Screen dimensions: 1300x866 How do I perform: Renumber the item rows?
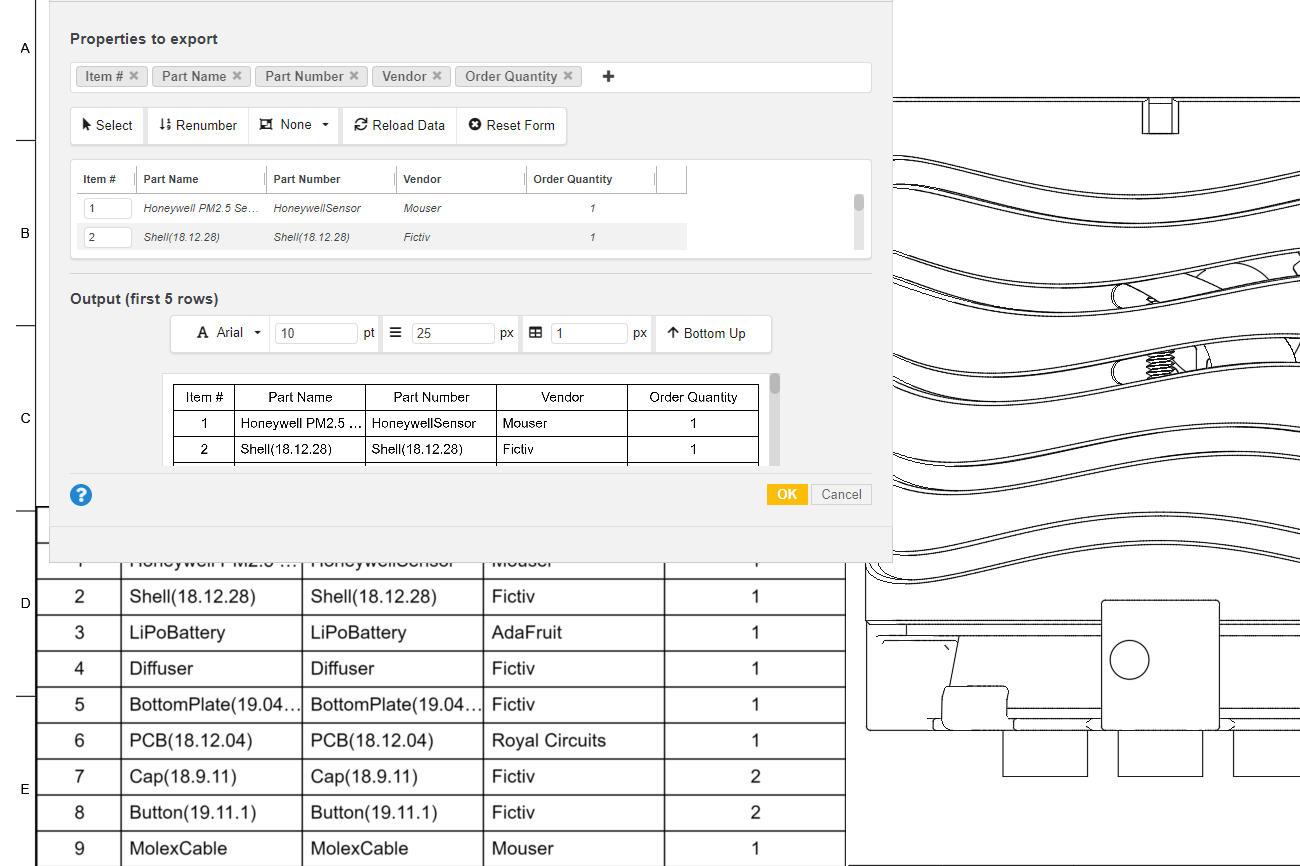pyautogui.click(x=198, y=125)
